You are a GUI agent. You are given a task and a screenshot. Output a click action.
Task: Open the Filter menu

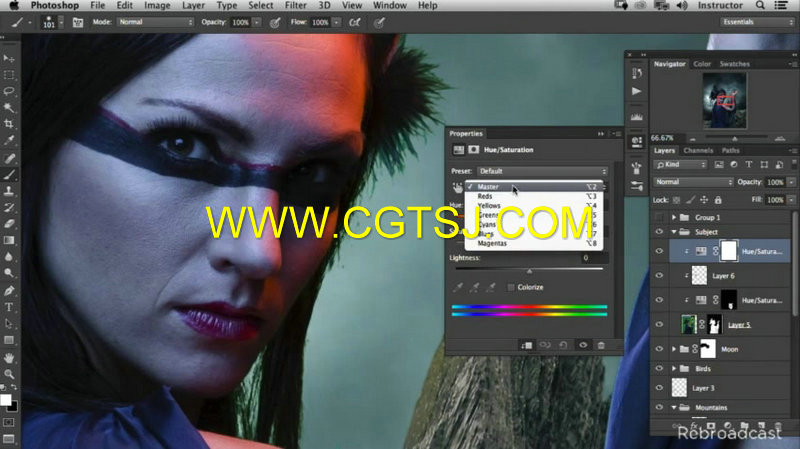tap(295, 6)
